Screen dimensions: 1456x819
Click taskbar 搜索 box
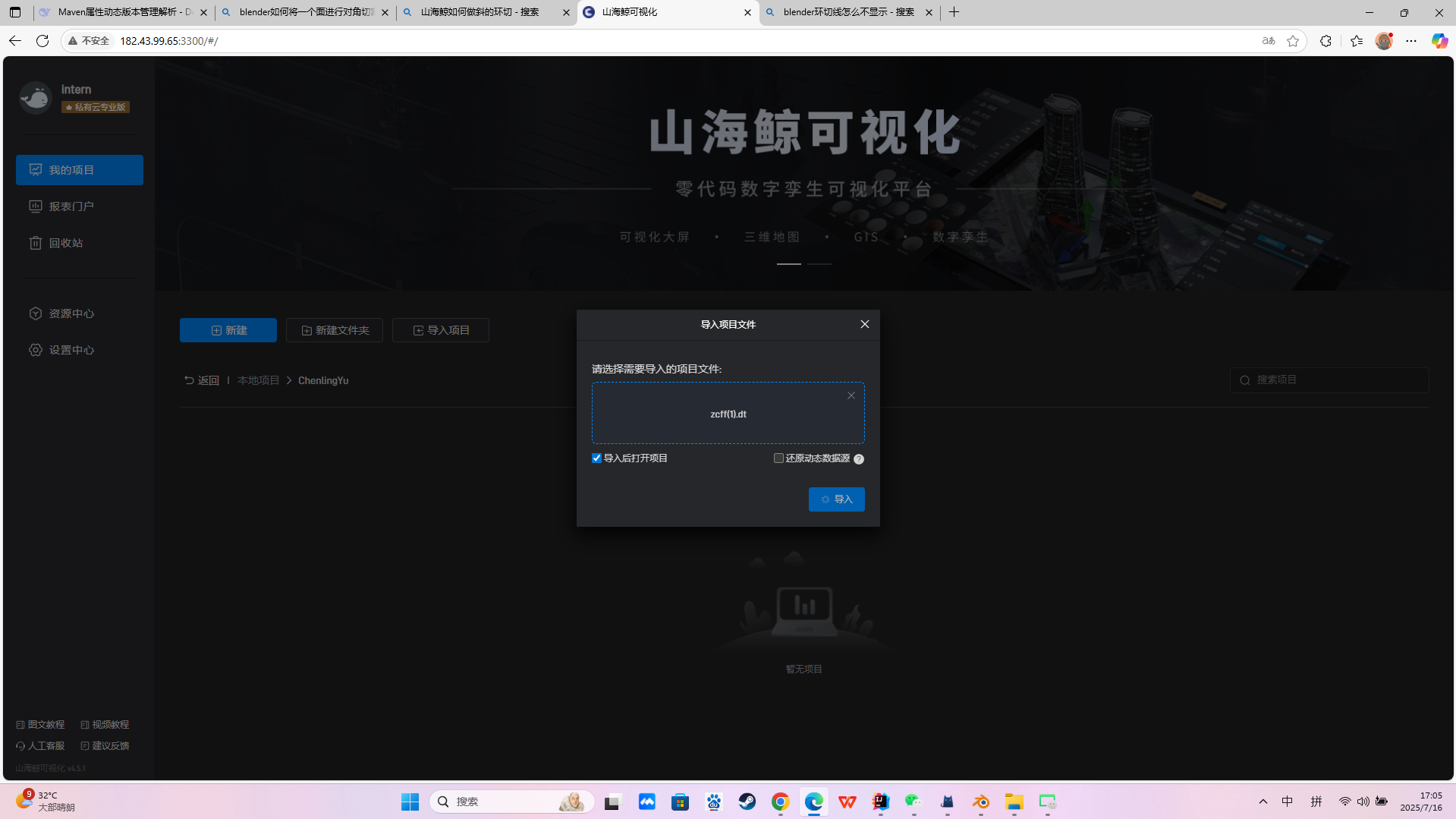pos(512,802)
